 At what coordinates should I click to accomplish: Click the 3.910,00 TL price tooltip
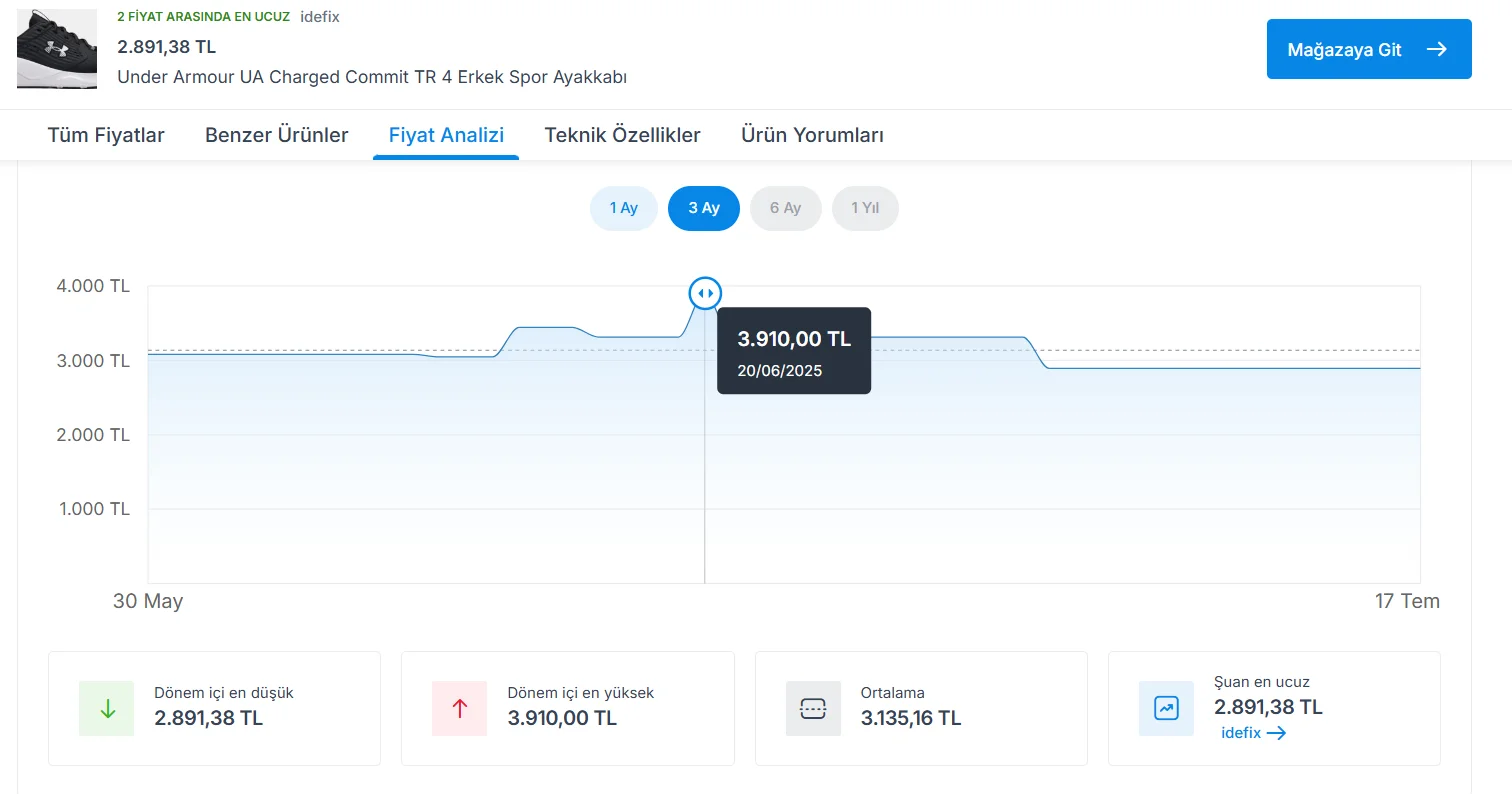pyautogui.click(x=794, y=350)
